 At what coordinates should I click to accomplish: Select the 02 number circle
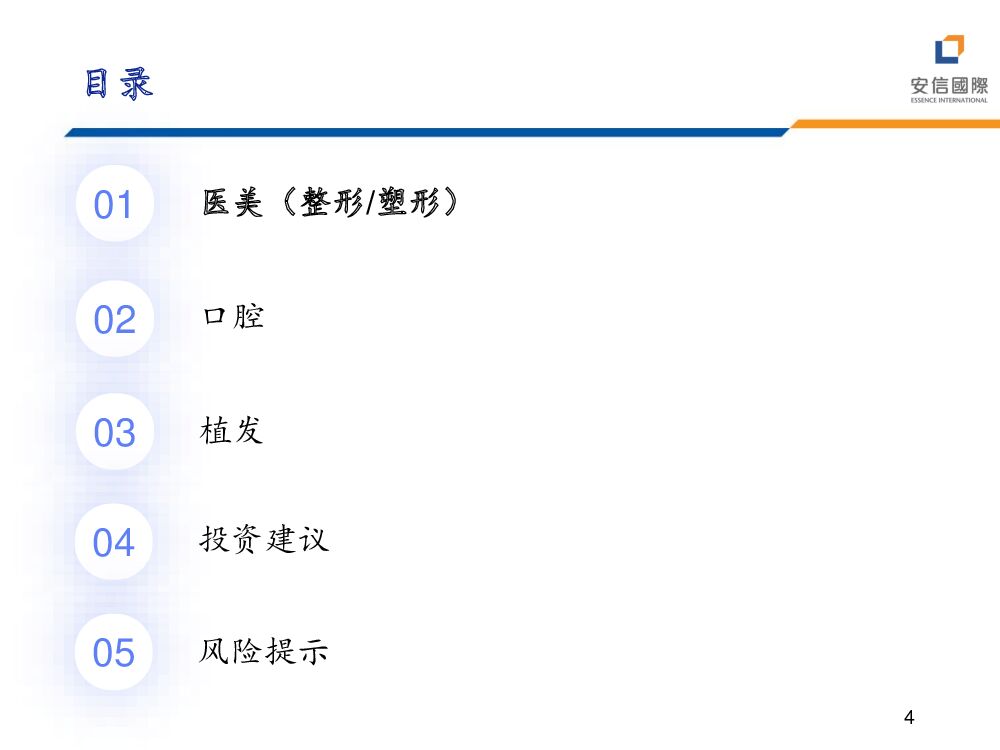click(x=113, y=320)
